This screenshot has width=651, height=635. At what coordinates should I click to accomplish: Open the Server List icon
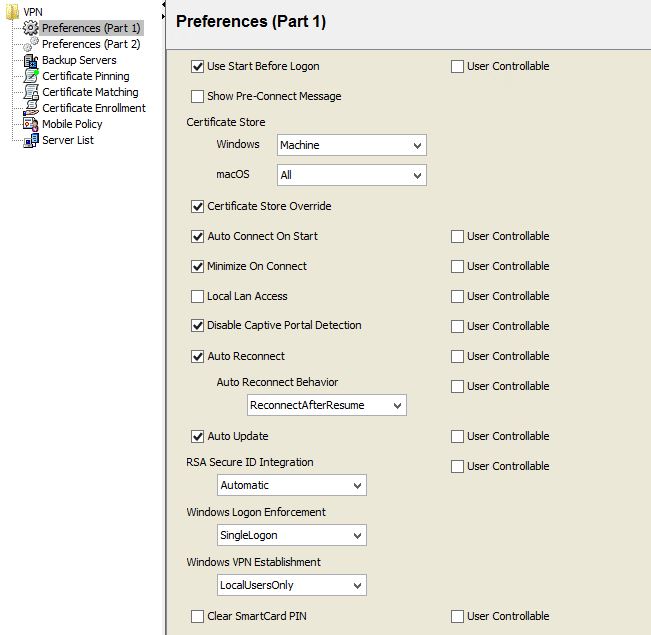point(31,140)
